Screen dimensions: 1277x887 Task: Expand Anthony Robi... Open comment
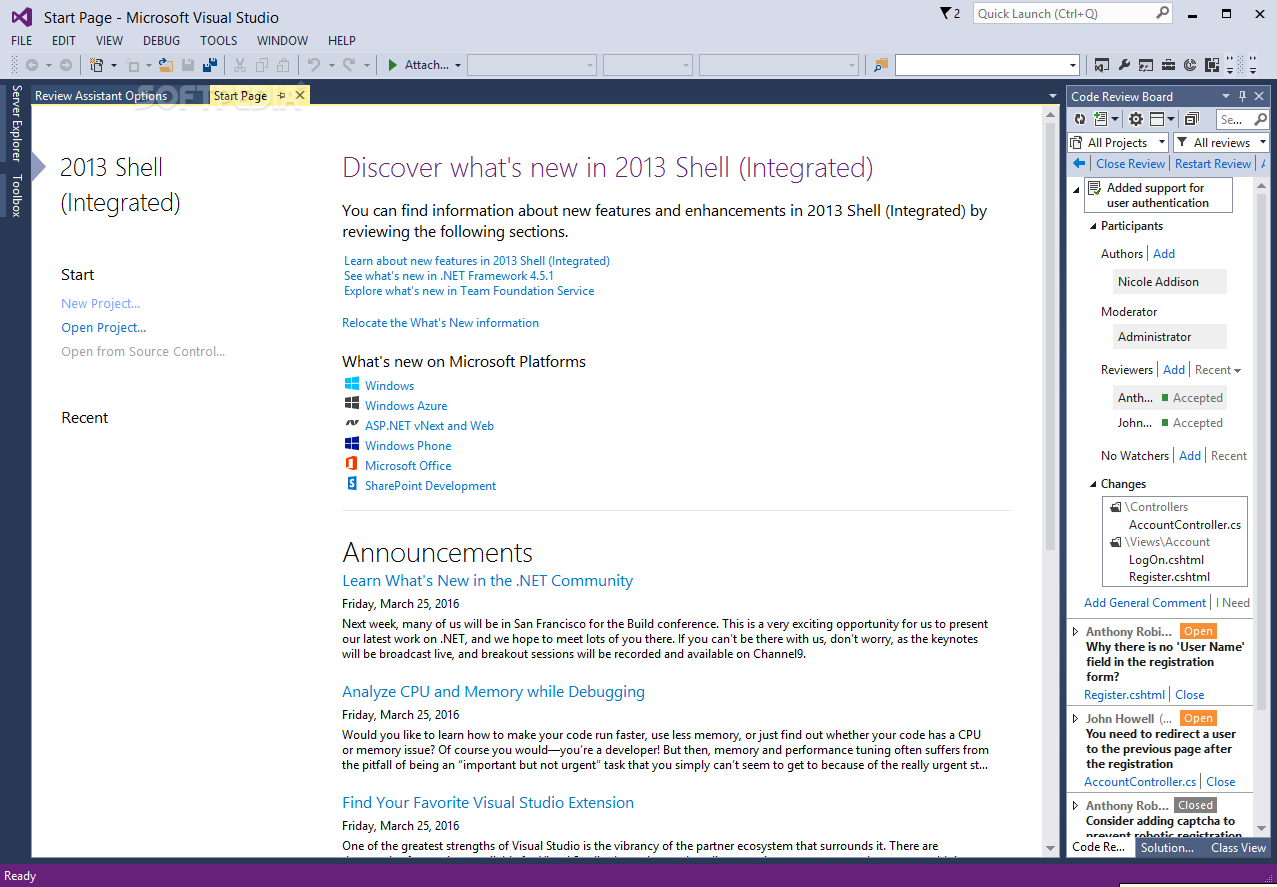point(1076,632)
